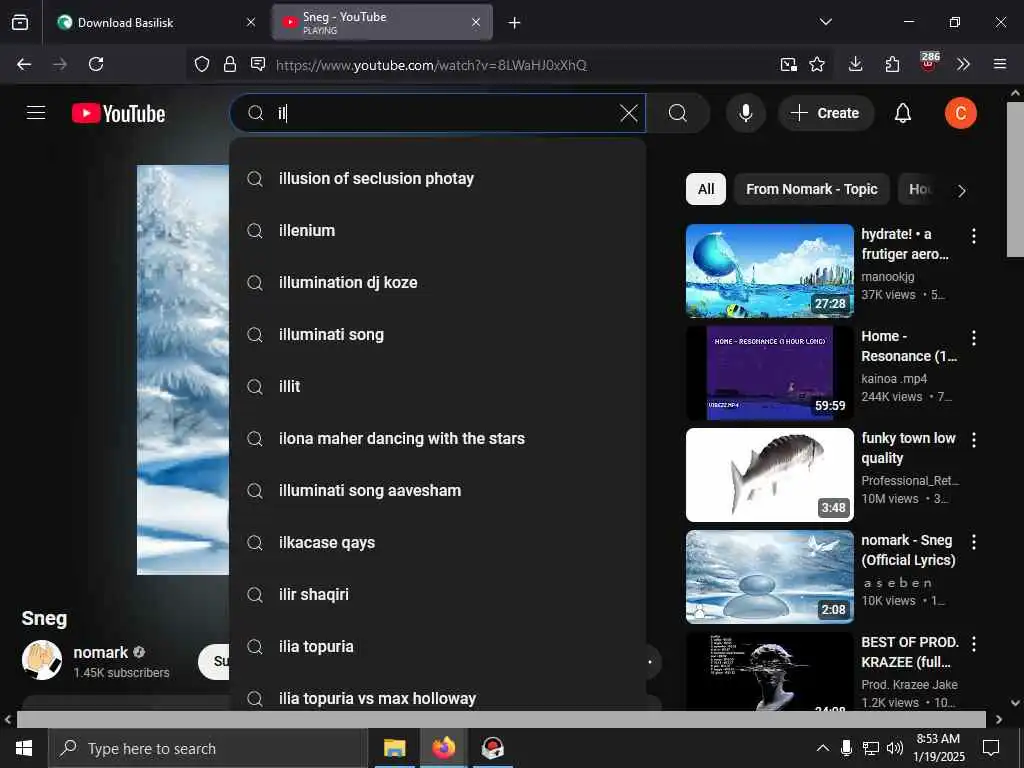Open the Create button

[825, 113]
